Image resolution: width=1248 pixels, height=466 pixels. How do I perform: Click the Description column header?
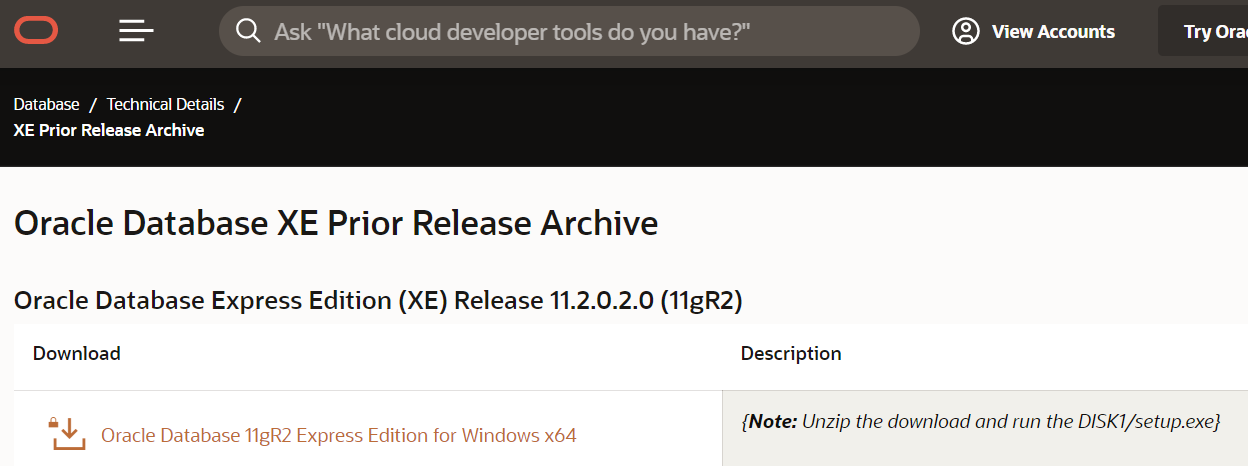[x=791, y=353]
